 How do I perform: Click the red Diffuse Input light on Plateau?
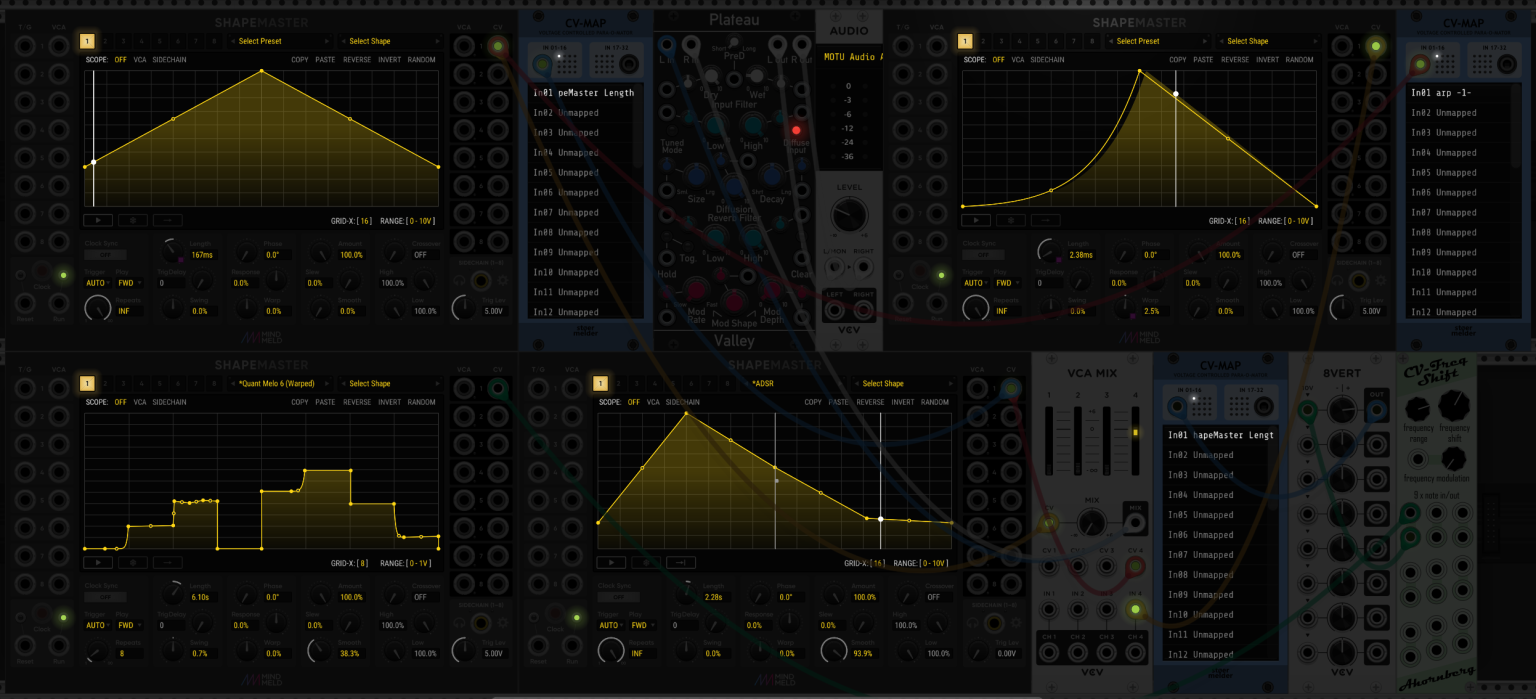click(x=797, y=130)
